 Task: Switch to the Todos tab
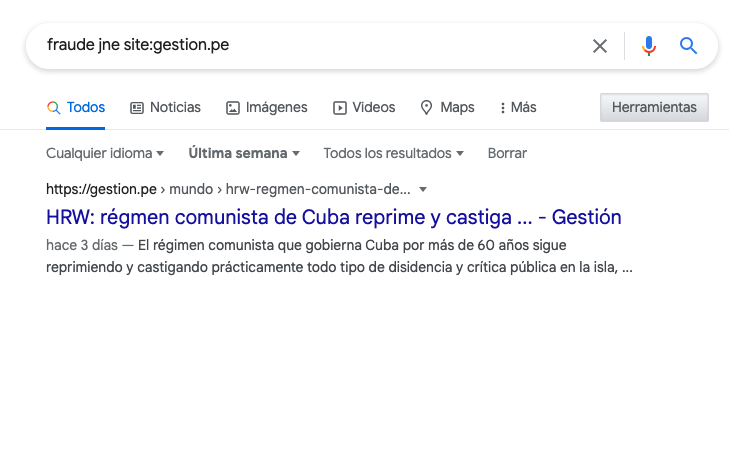[75, 107]
